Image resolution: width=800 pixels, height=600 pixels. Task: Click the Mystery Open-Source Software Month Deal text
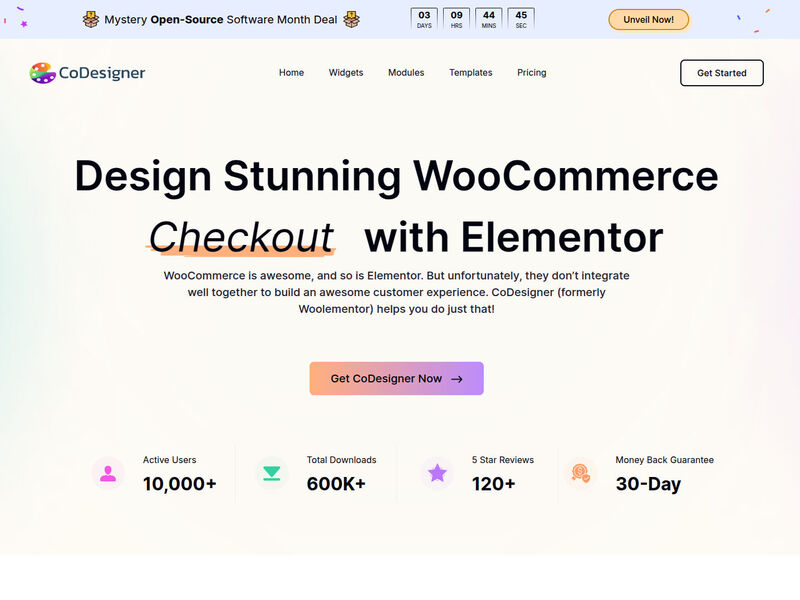pos(221,20)
